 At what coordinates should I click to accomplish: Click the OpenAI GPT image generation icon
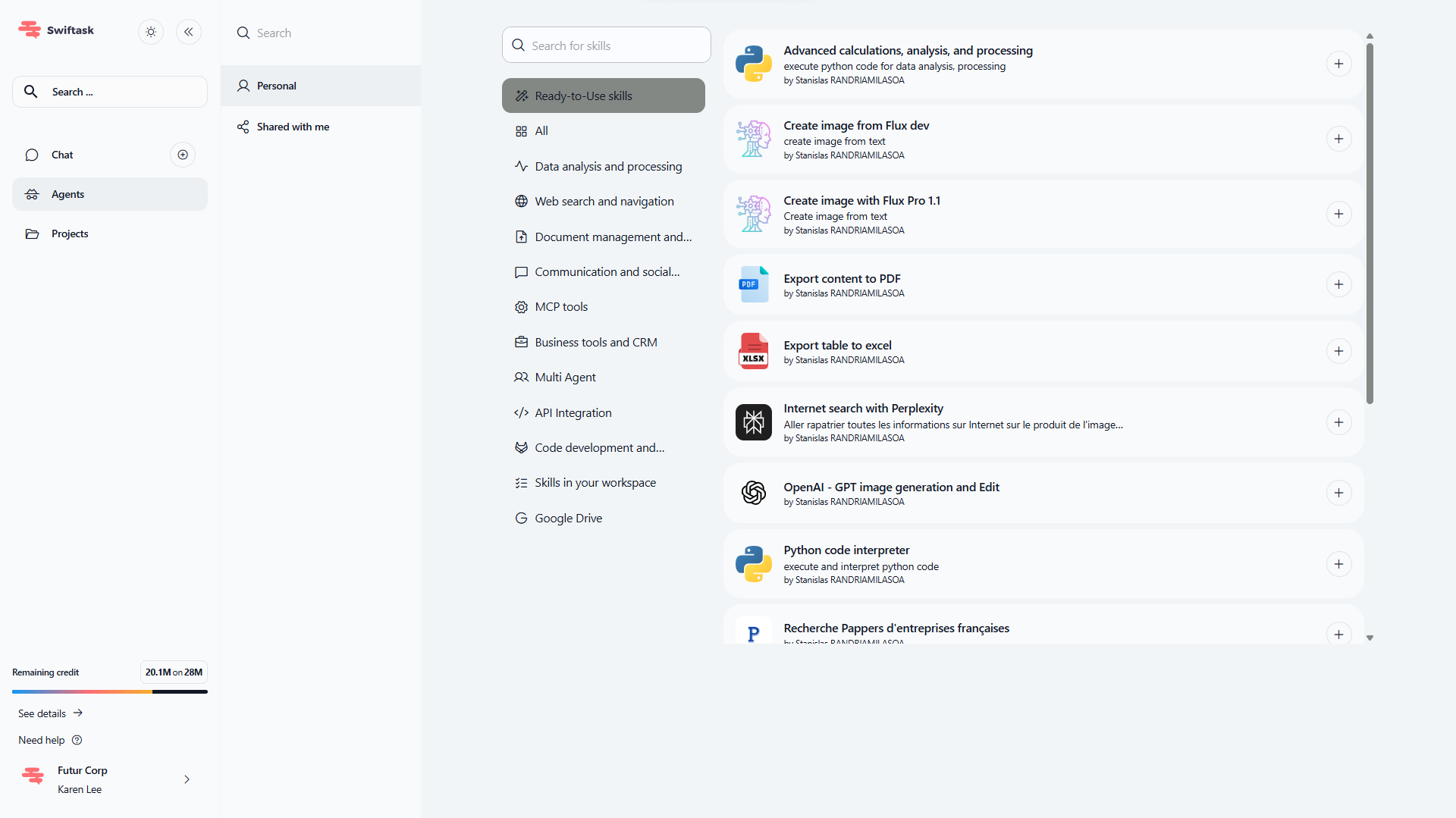point(753,493)
